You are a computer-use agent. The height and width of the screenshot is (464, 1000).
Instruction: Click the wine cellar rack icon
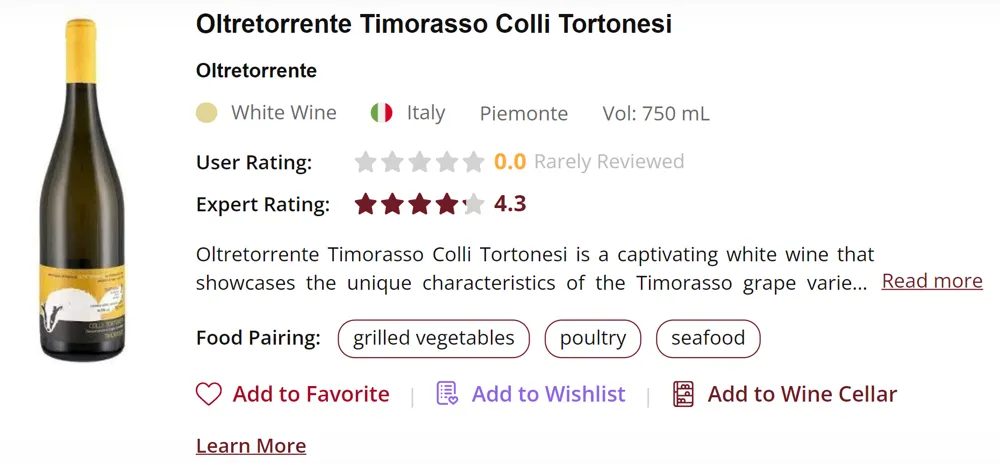pyautogui.click(x=684, y=394)
